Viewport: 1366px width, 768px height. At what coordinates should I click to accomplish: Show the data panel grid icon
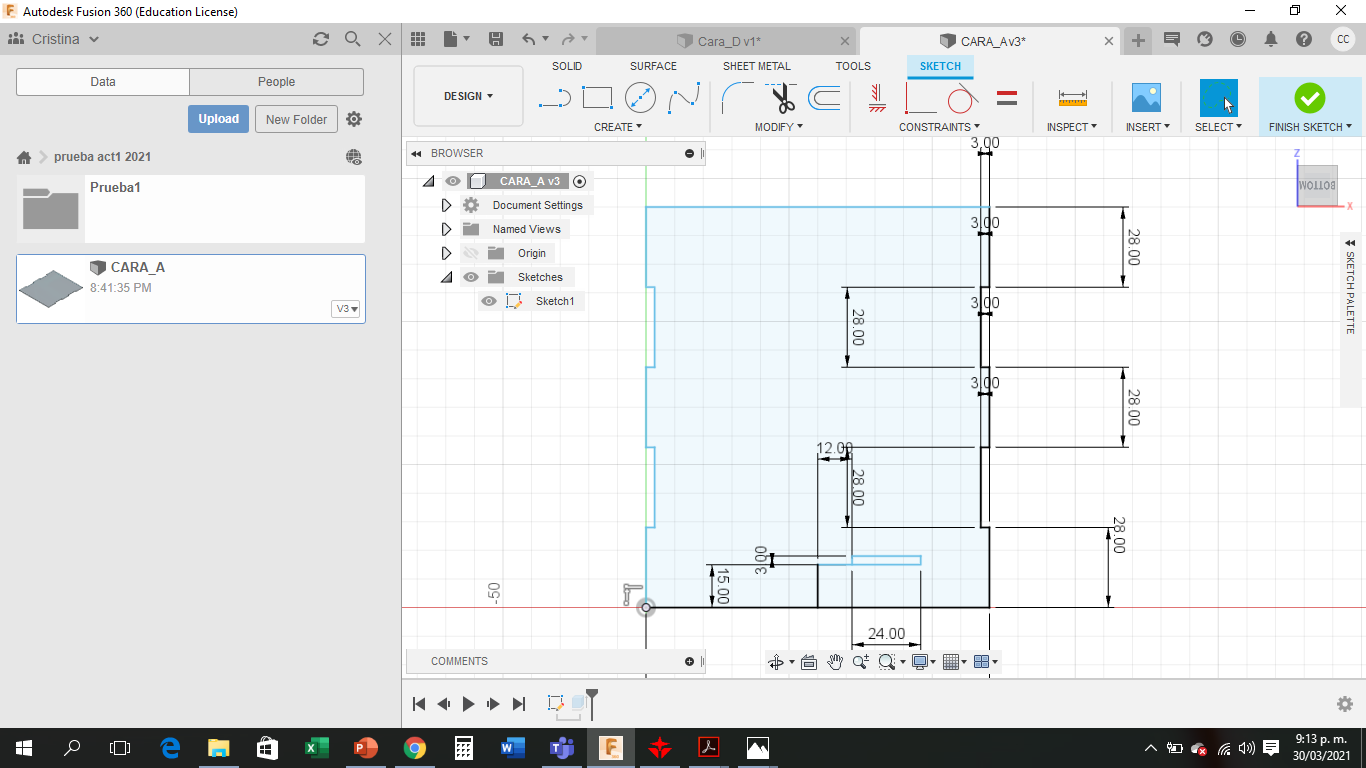(418, 39)
